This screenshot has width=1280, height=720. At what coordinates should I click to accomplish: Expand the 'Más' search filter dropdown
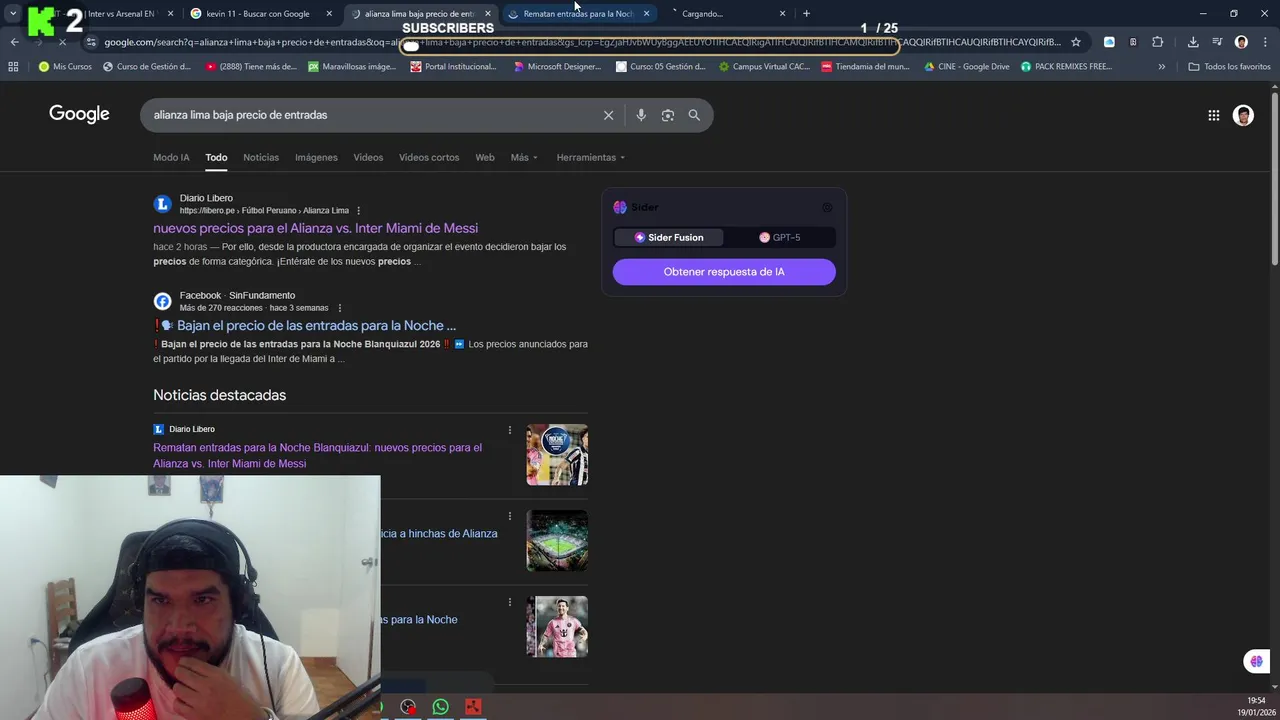pyautogui.click(x=524, y=157)
